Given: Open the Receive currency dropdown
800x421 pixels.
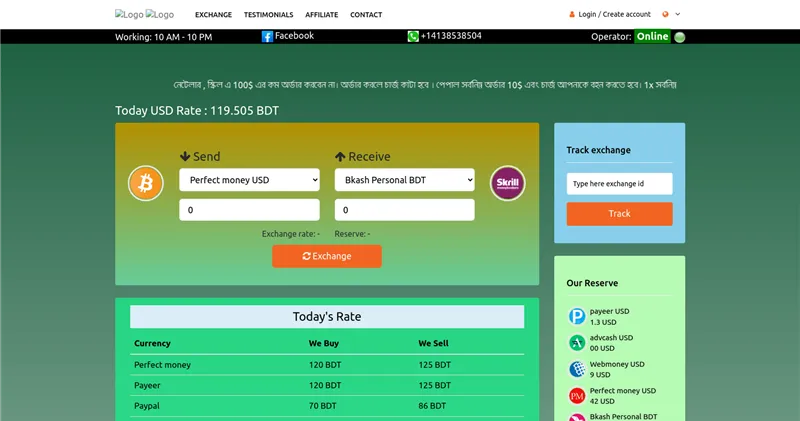Looking at the screenshot, I should point(405,180).
